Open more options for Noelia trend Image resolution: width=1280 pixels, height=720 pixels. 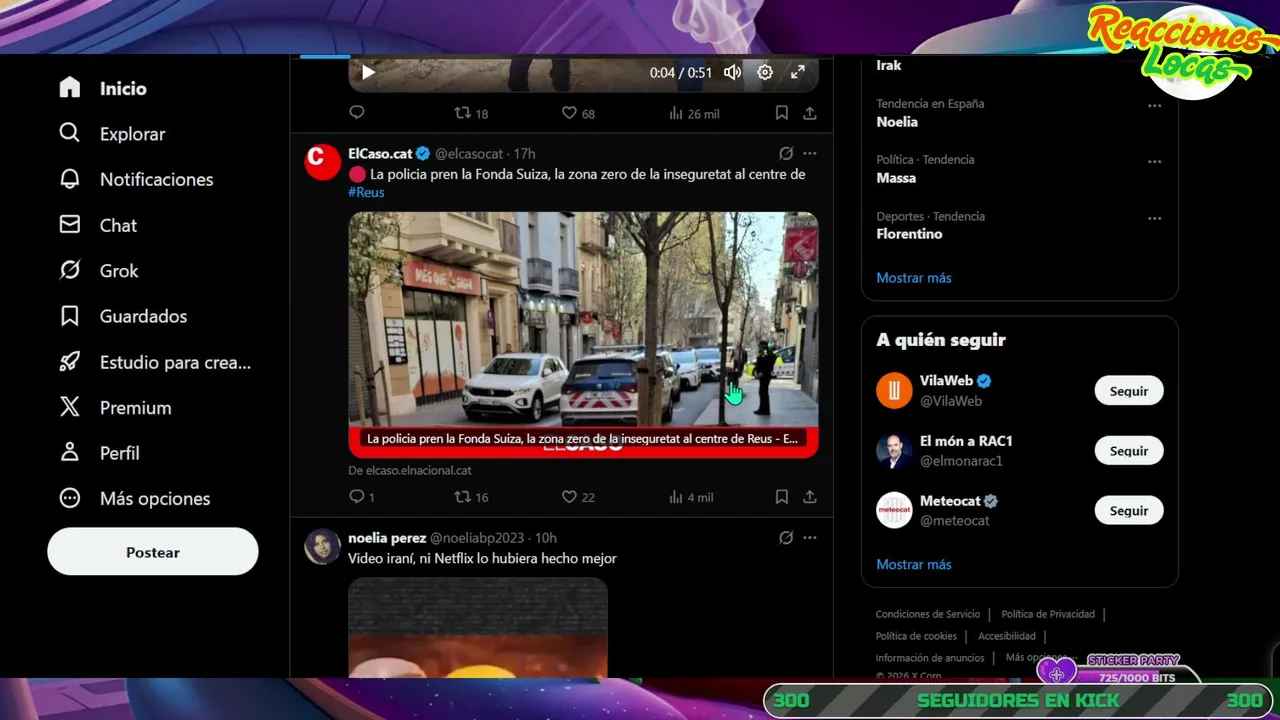(1155, 105)
